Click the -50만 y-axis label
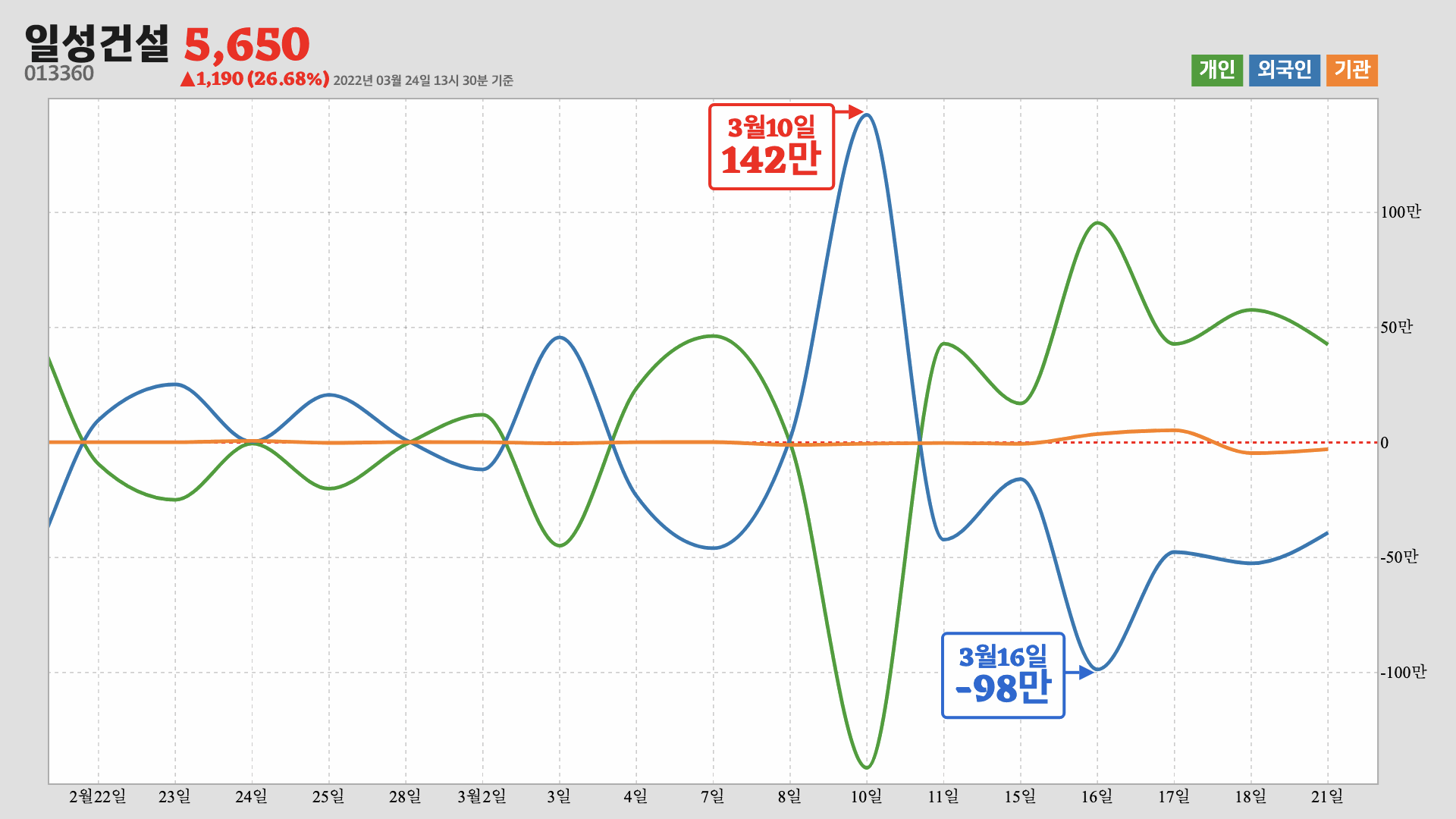This screenshot has width=1456, height=819. [1399, 557]
